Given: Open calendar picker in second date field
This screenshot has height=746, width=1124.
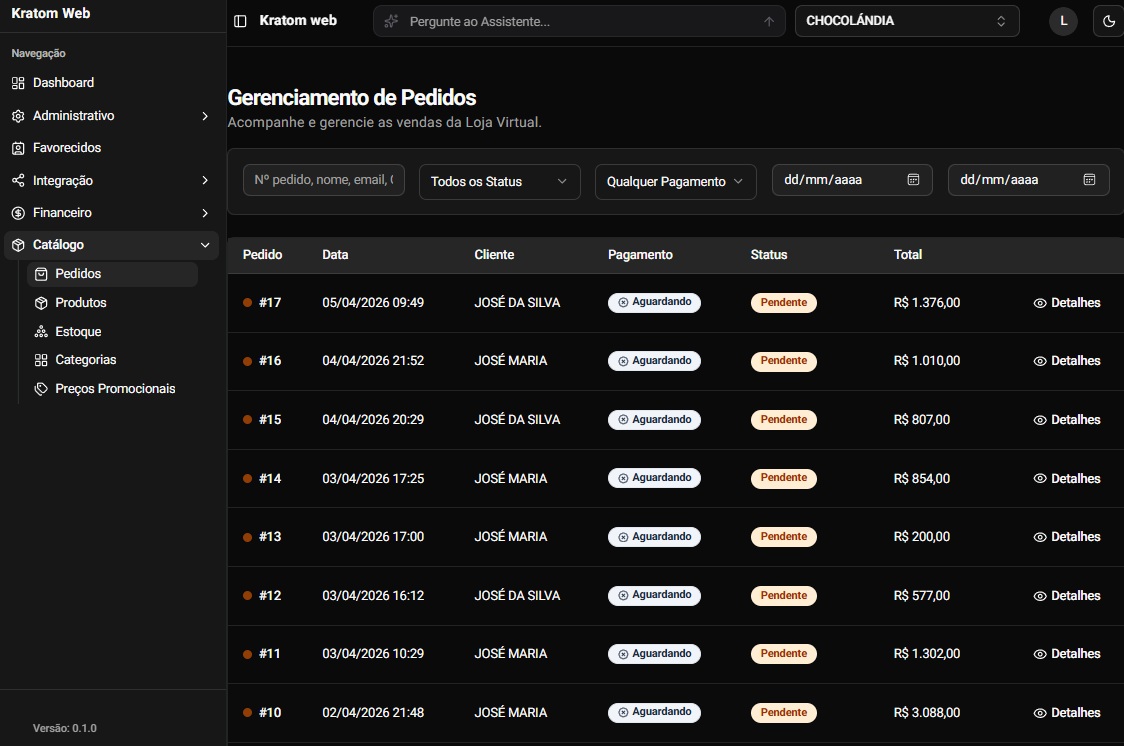Looking at the screenshot, I should click(x=1089, y=180).
